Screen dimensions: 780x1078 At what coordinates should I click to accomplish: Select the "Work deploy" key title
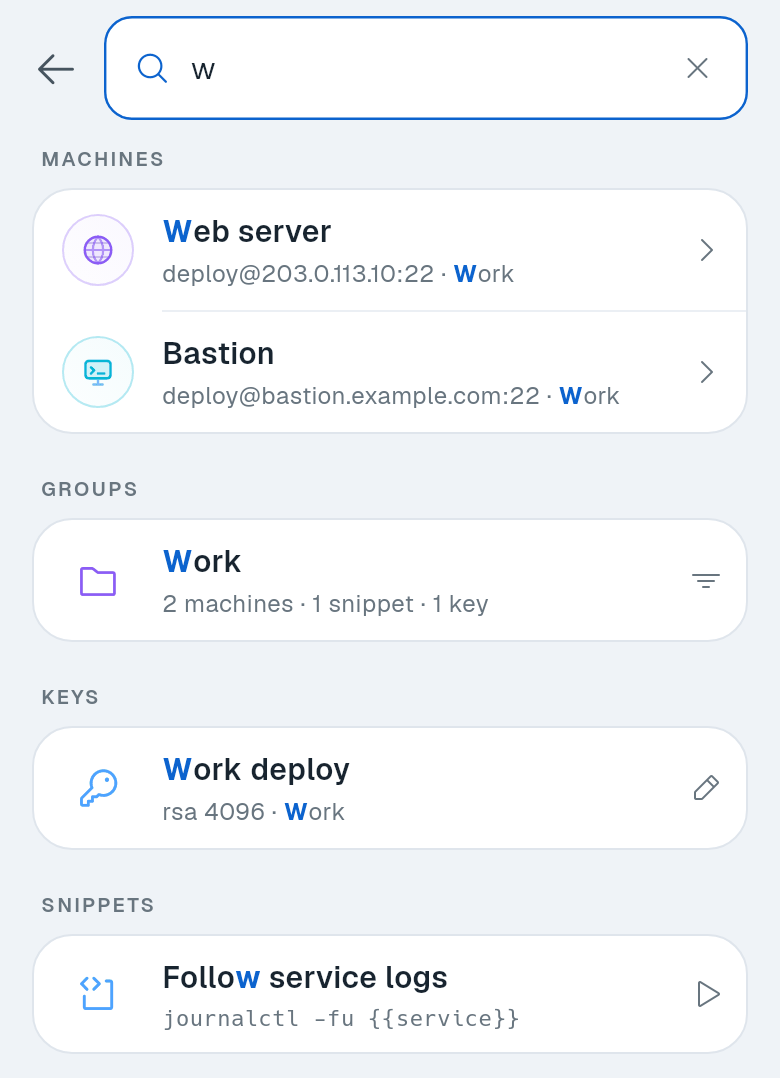point(256,770)
